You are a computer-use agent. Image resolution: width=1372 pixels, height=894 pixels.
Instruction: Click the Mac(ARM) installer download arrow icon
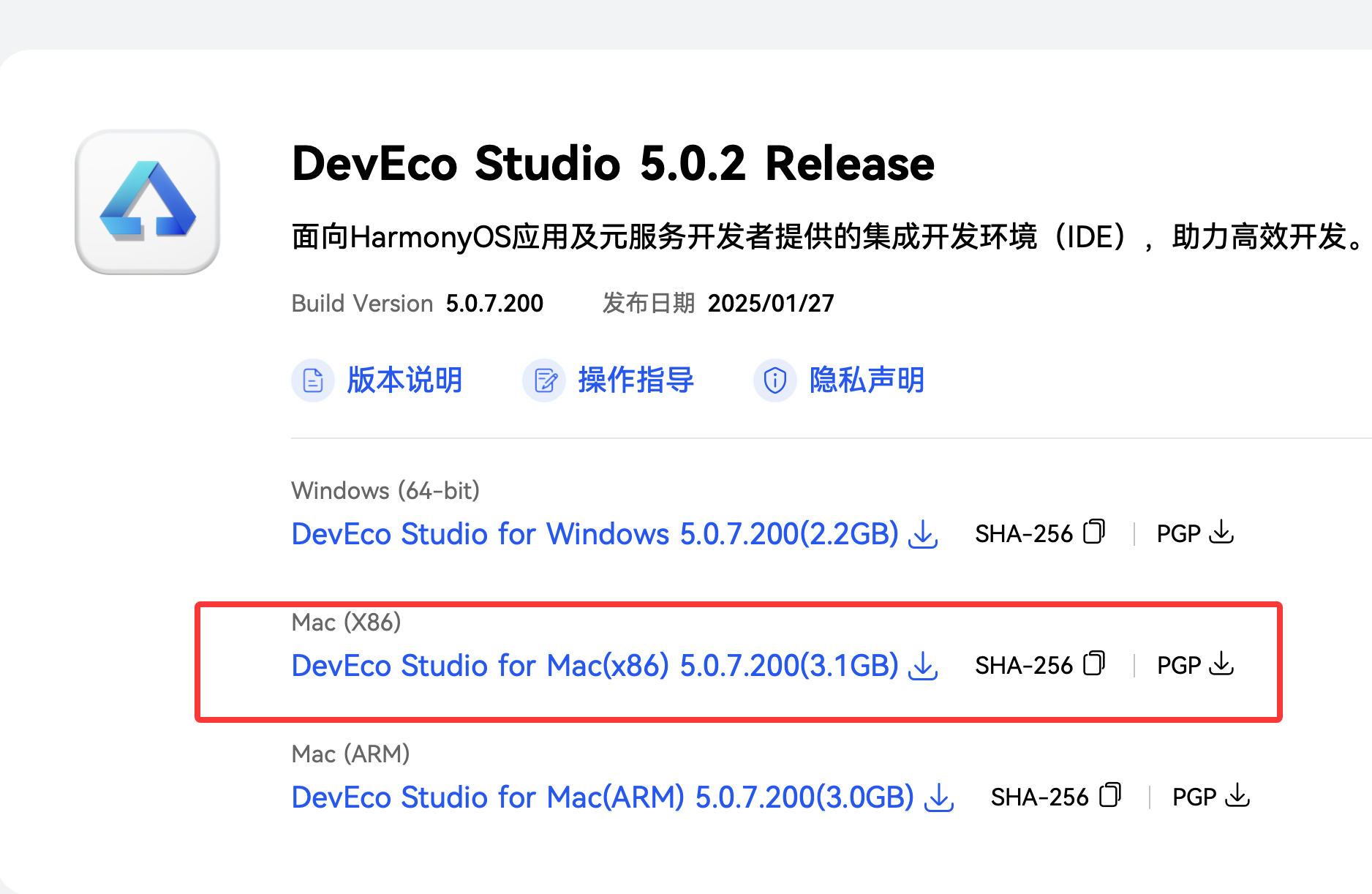(x=939, y=797)
